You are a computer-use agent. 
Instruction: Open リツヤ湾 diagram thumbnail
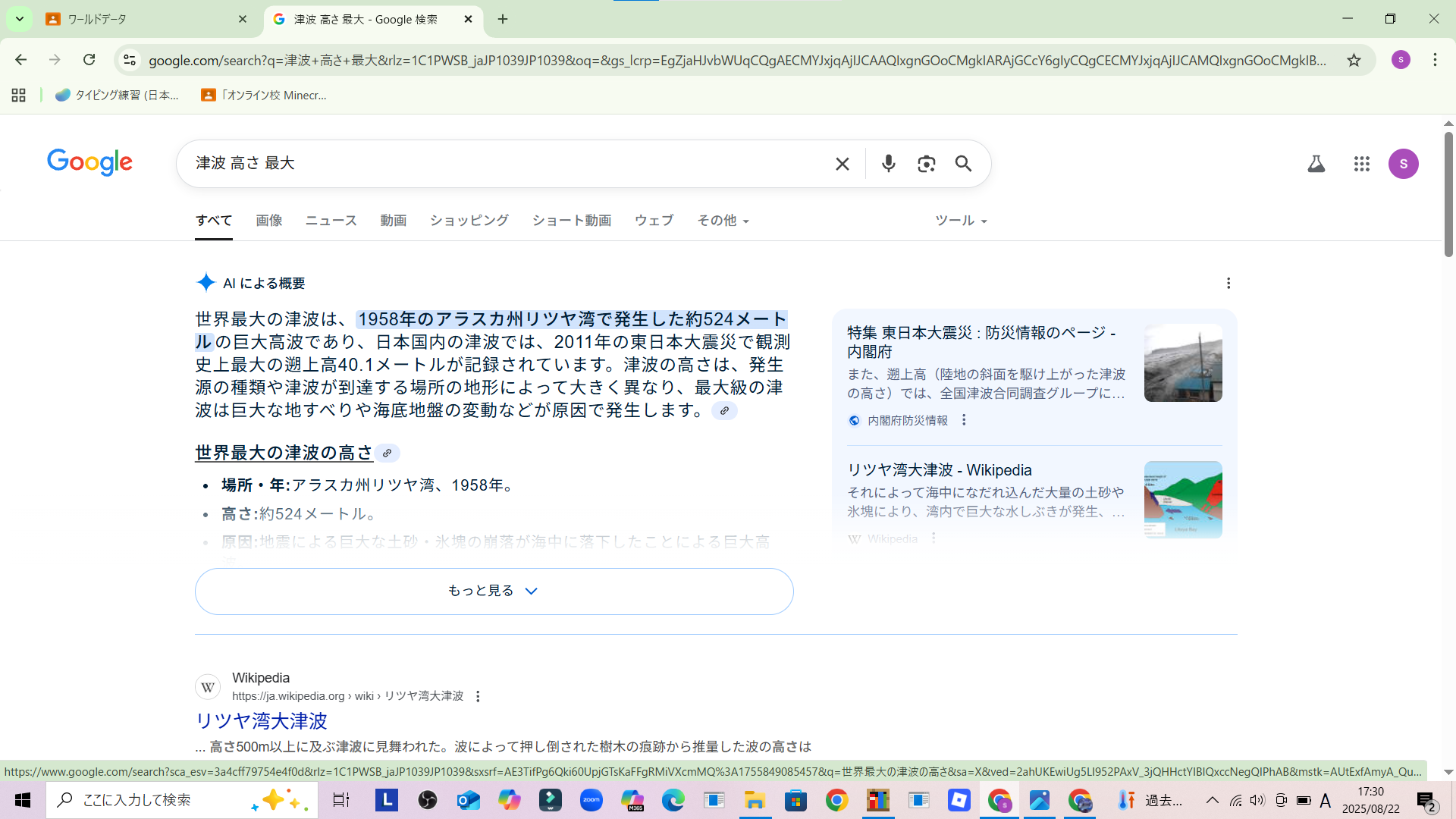tap(1183, 500)
